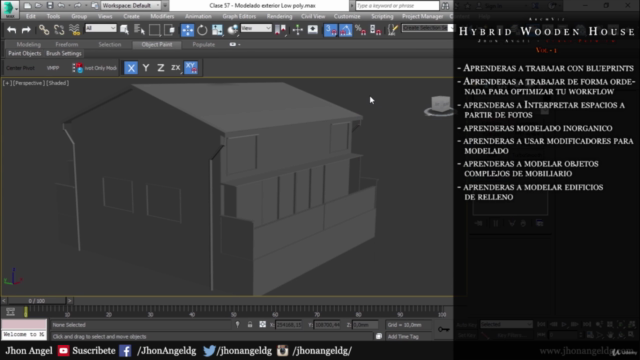The height and width of the screenshot is (360, 640).
Task: Expand the quick access toolbar arrow after Workspace
Action: coord(165,6)
